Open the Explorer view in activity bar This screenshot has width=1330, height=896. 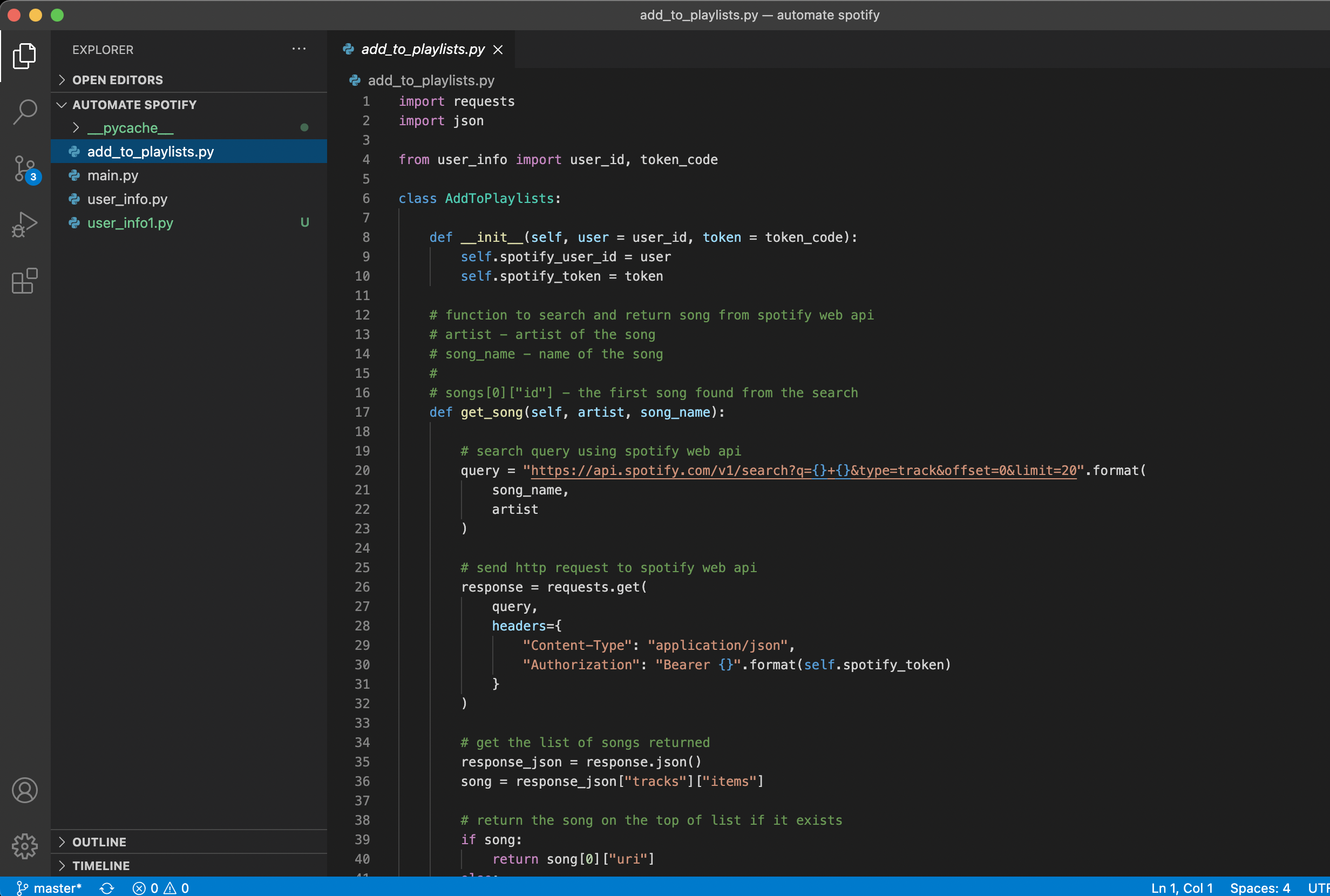point(25,56)
